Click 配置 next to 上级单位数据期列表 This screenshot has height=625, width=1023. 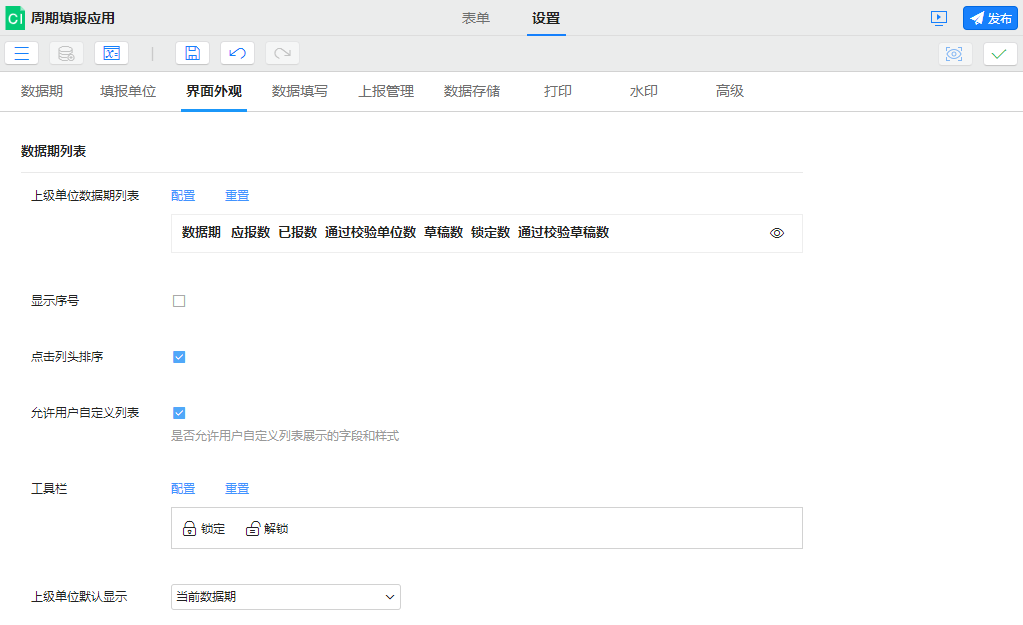183,195
